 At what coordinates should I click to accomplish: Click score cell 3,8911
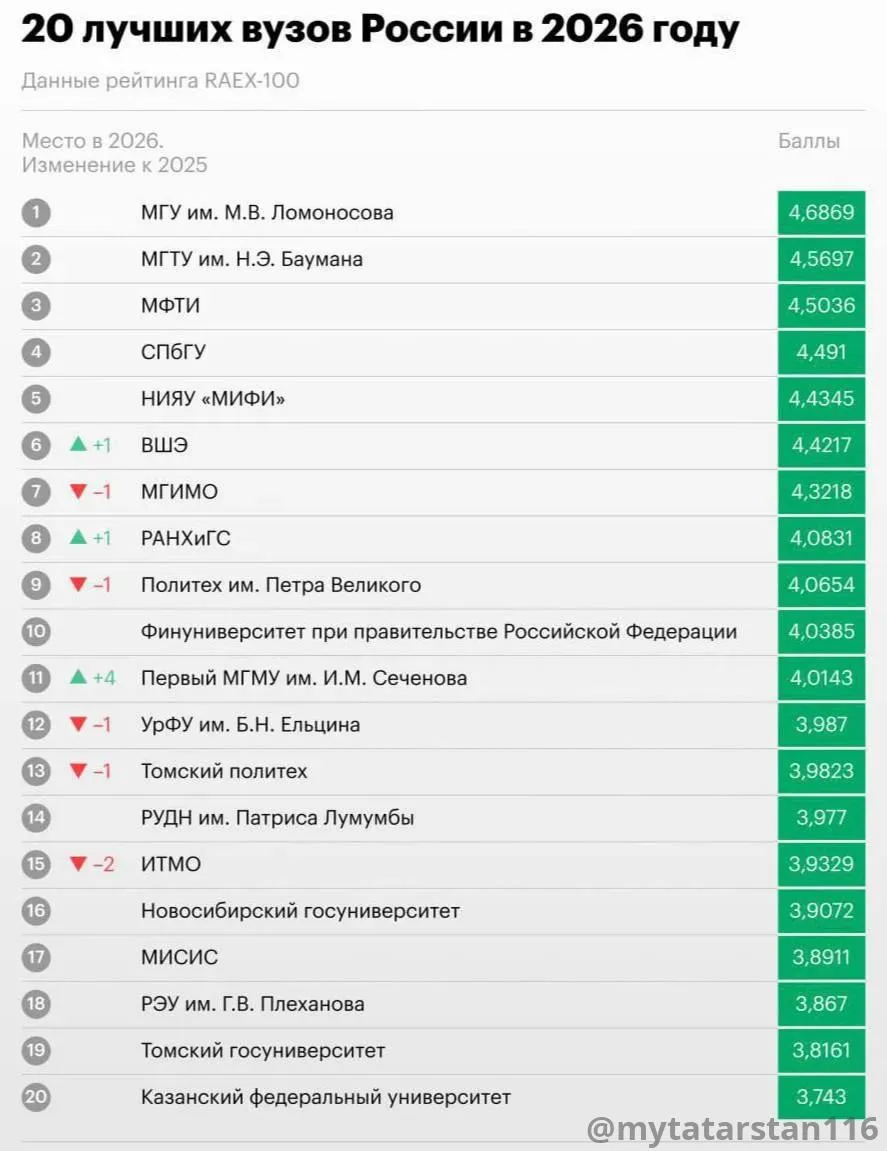pyautogui.click(x=822, y=957)
